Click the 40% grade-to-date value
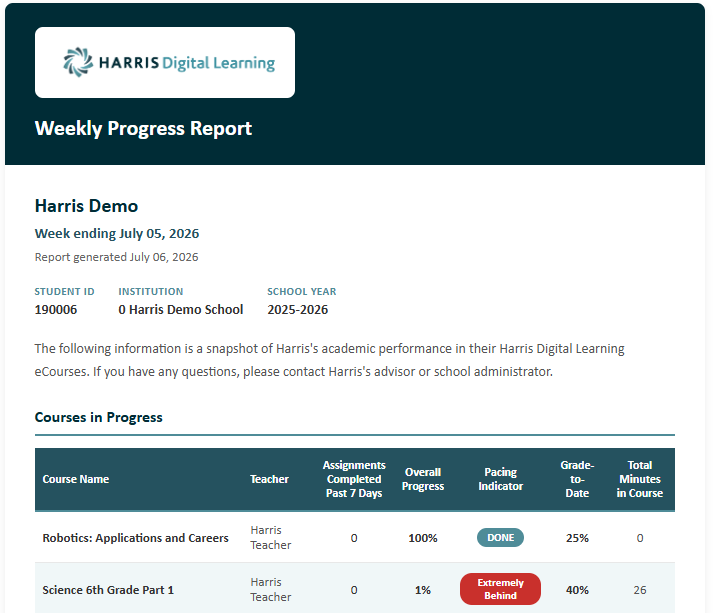This screenshot has width=715, height=613. point(577,590)
